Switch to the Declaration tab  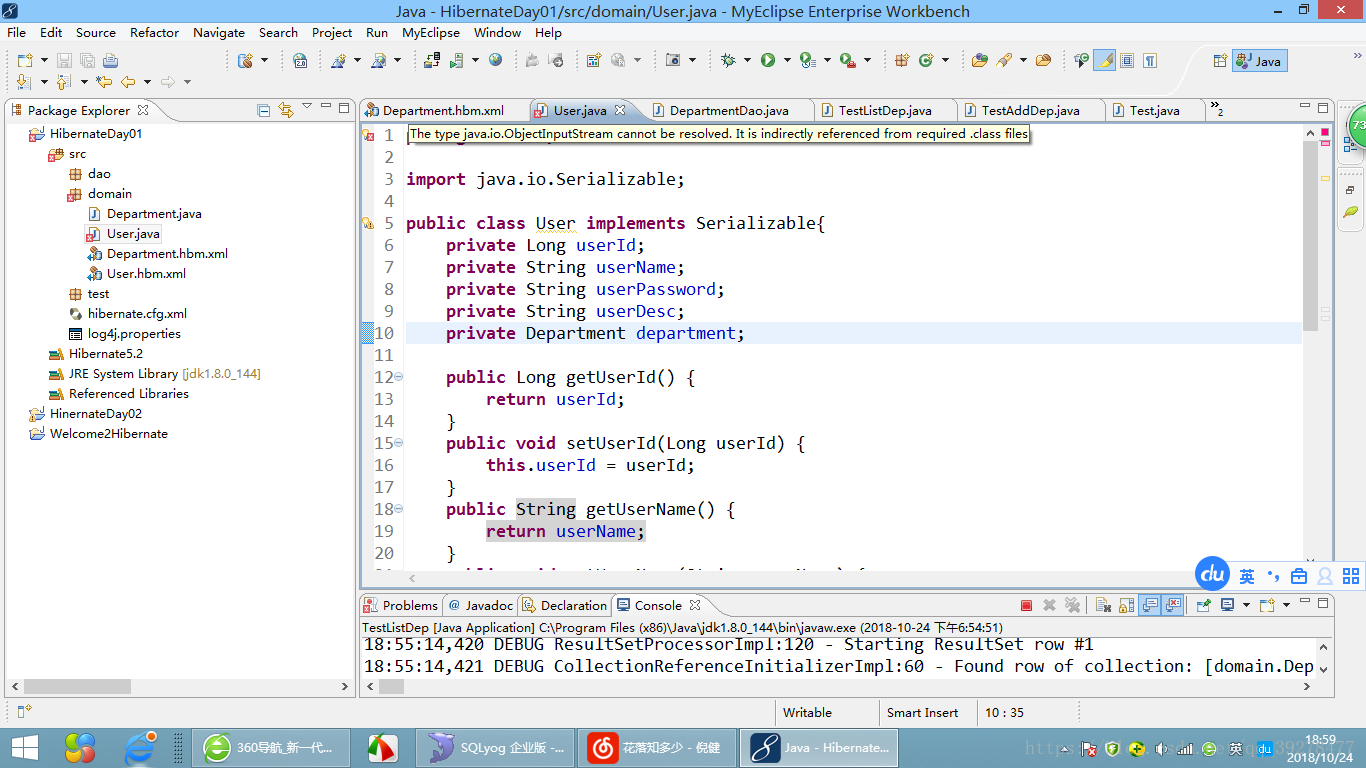[x=564, y=605]
